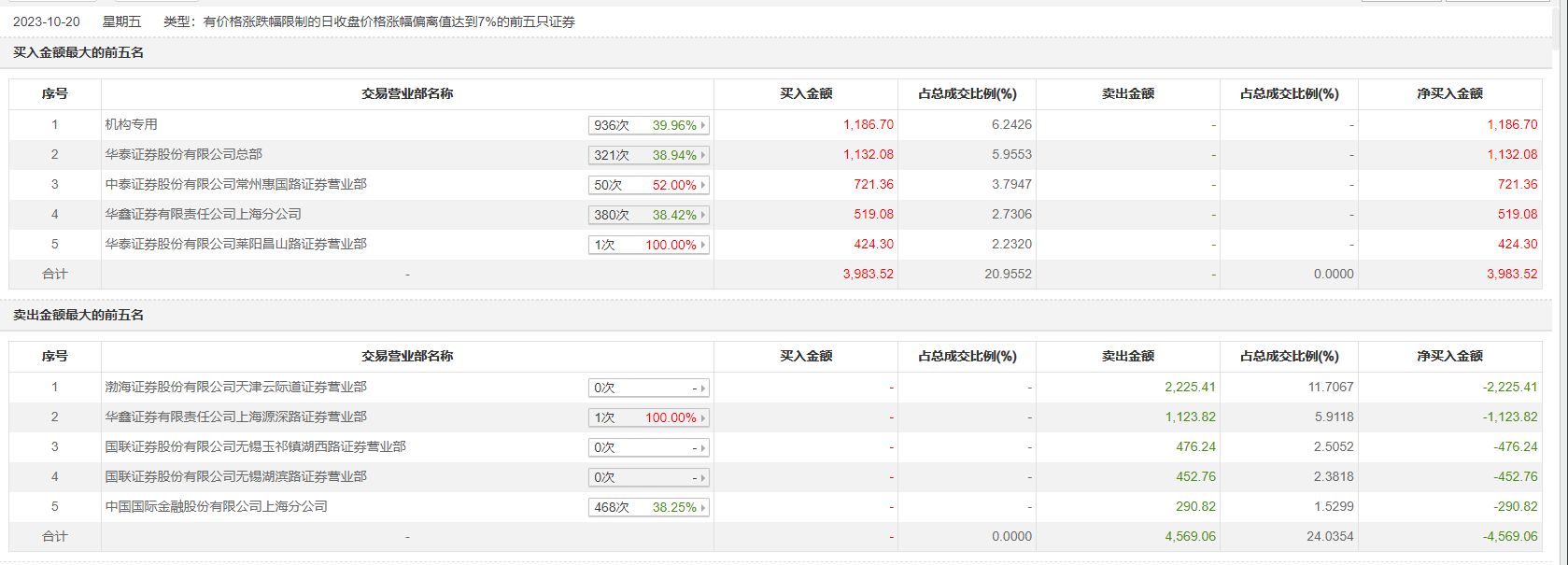Expand the 380次 38.42% stats dropdown
The width and height of the screenshot is (1568, 565).
[648, 215]
